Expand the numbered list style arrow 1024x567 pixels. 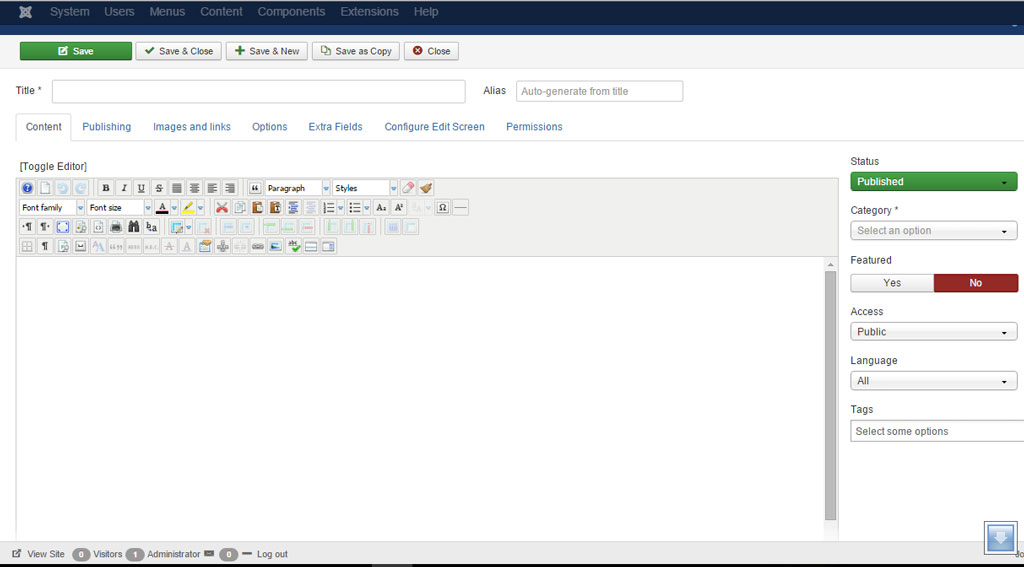click(x=341, y=208)
